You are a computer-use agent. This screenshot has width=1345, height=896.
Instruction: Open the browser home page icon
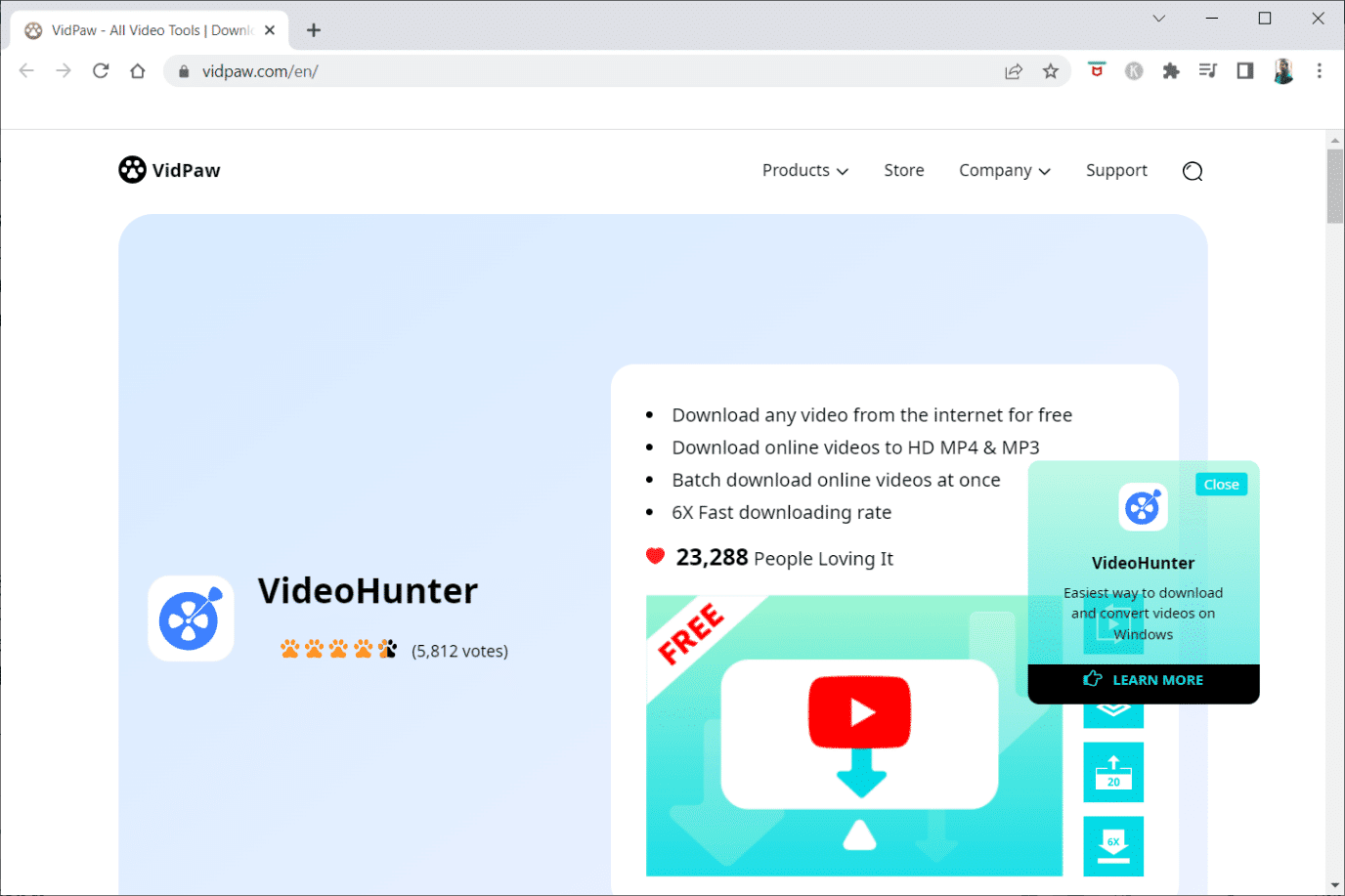click(x=138, y=70)
